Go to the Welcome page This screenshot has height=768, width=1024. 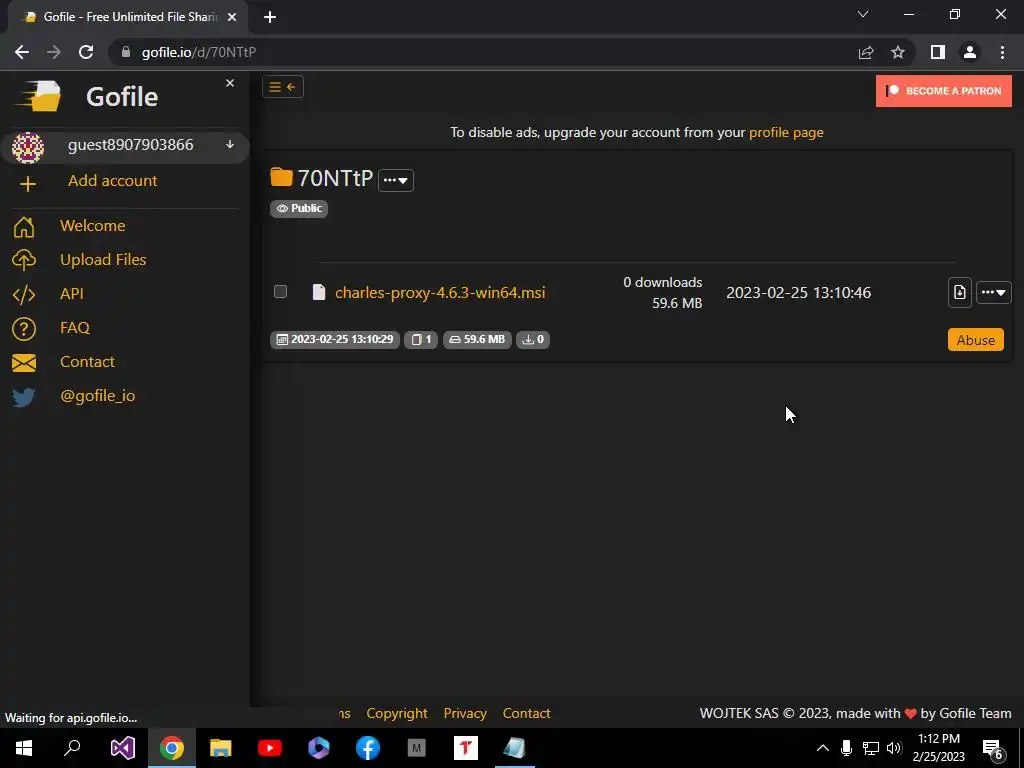click(x=93, y=225)
